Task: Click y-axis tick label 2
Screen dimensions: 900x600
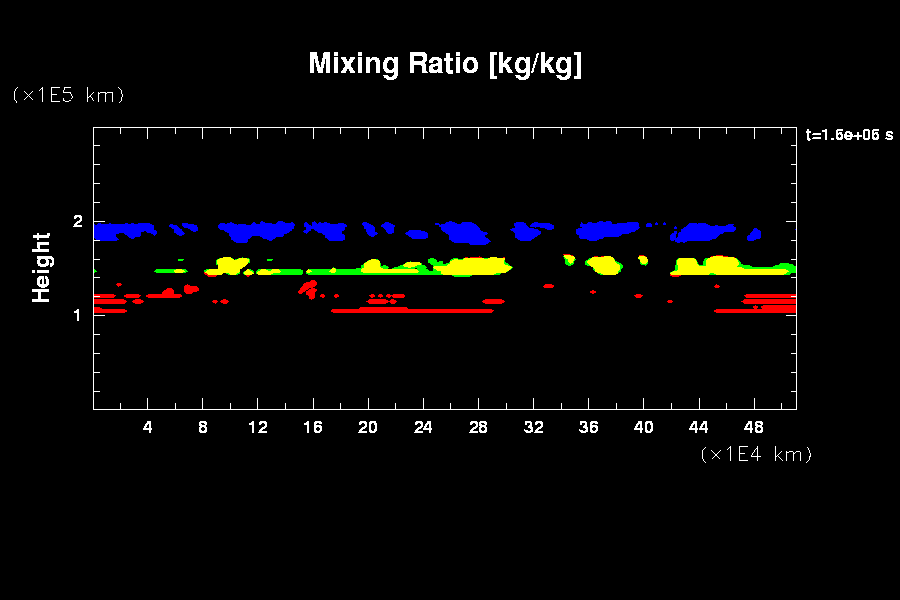Action: [78, 222]
